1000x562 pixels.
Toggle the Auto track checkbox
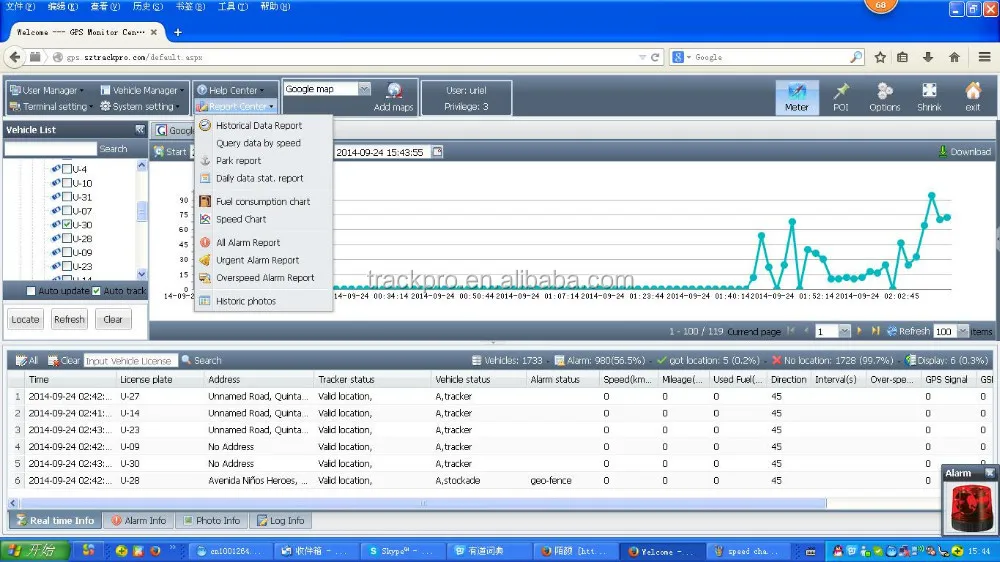point(96,291)
